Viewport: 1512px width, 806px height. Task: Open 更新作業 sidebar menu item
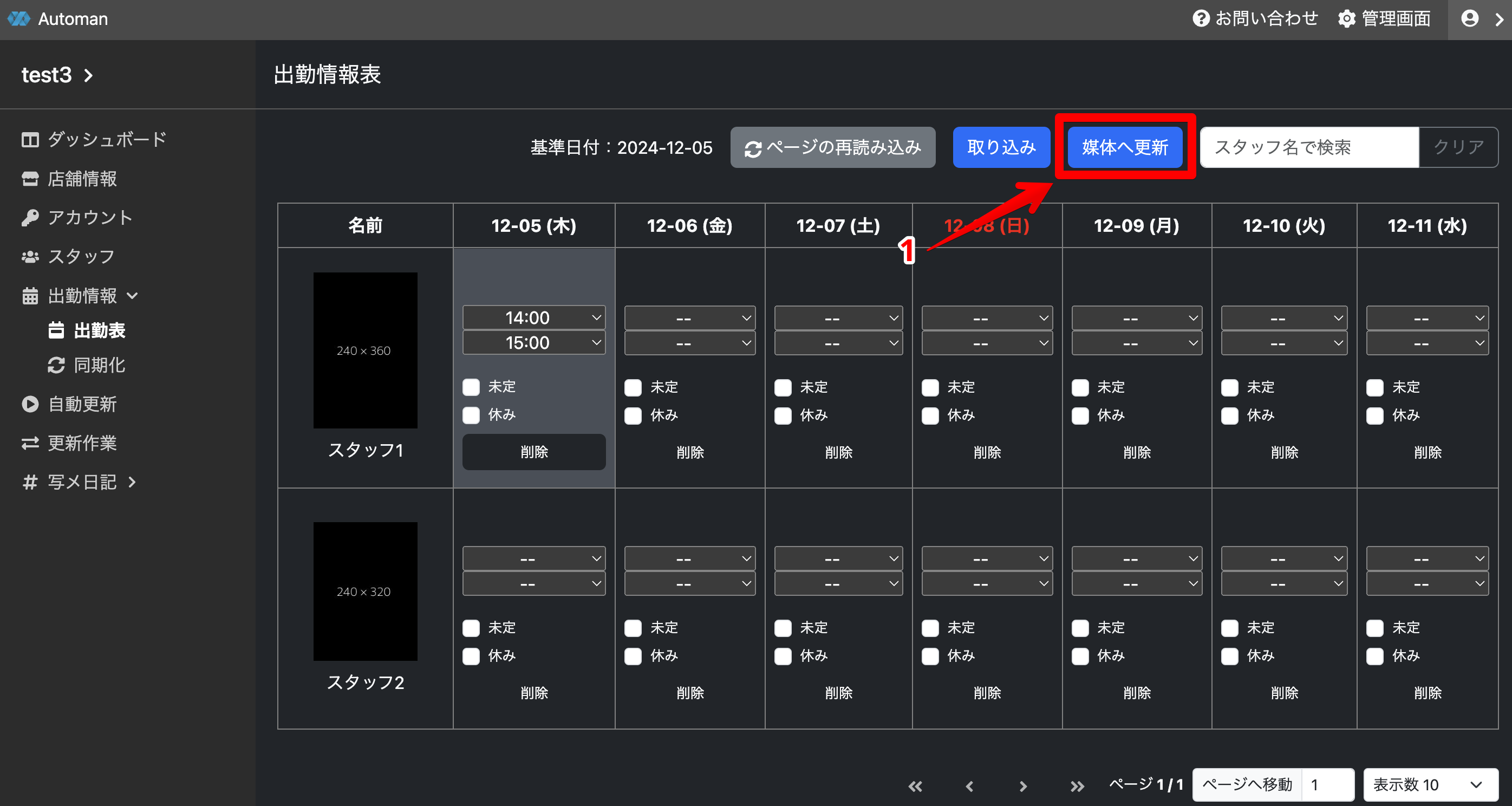coord(82,443)
